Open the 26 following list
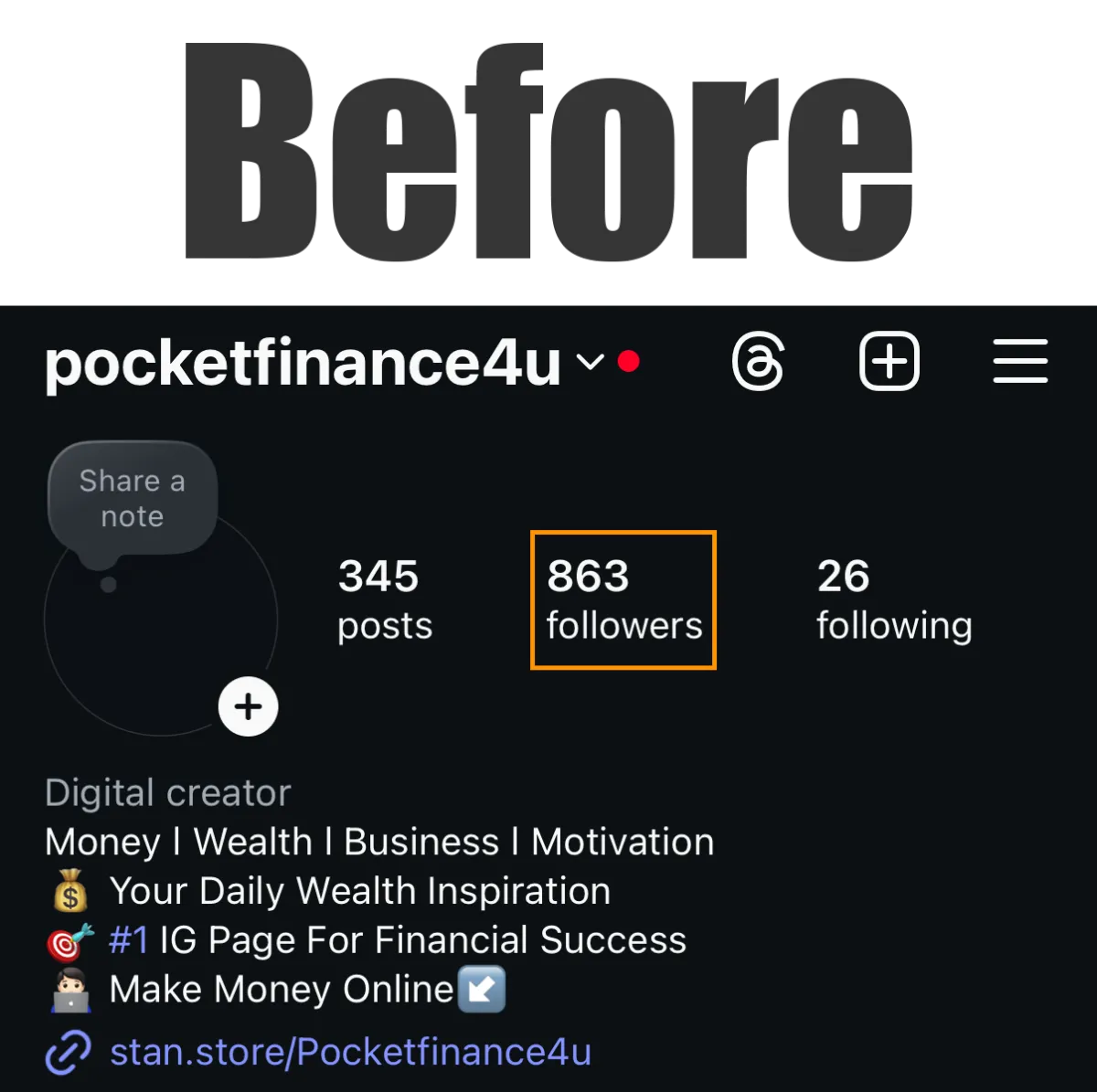 (894, 600)
